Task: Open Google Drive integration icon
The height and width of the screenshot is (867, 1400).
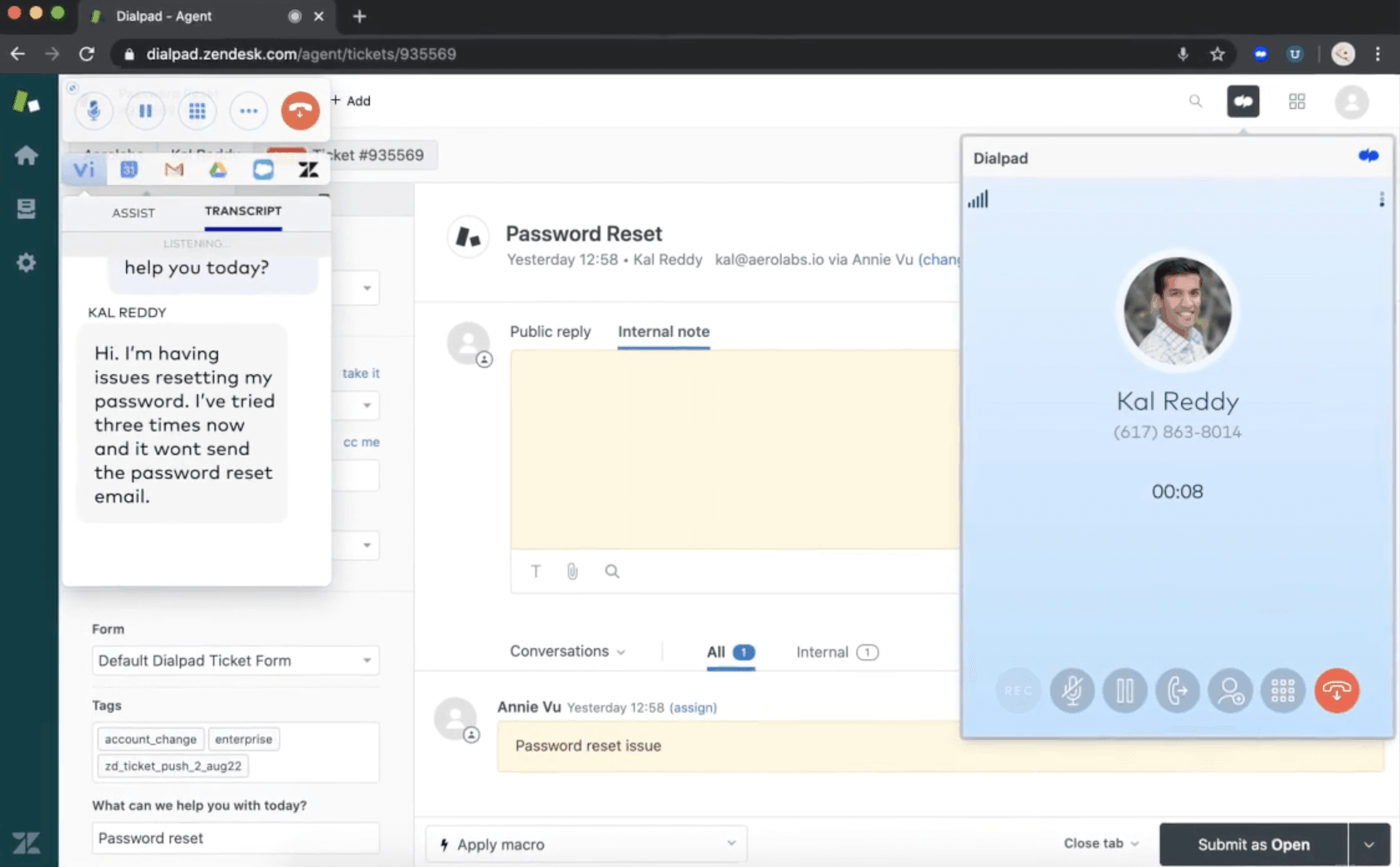Action: point(218,169)
